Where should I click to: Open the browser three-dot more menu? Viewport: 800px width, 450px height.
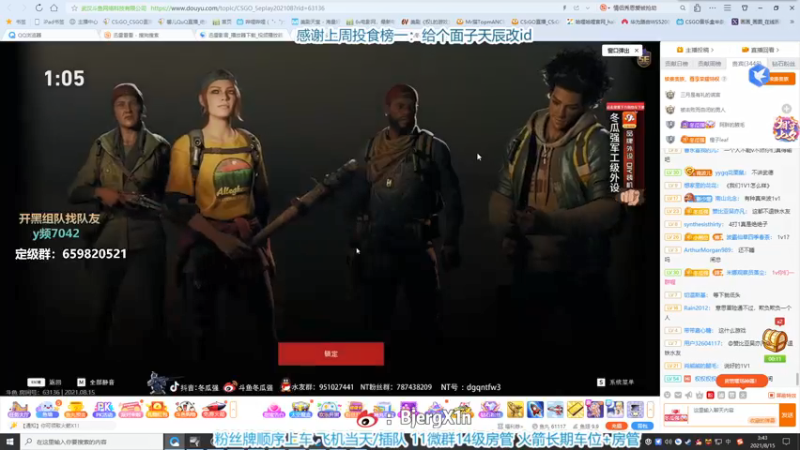713,8
